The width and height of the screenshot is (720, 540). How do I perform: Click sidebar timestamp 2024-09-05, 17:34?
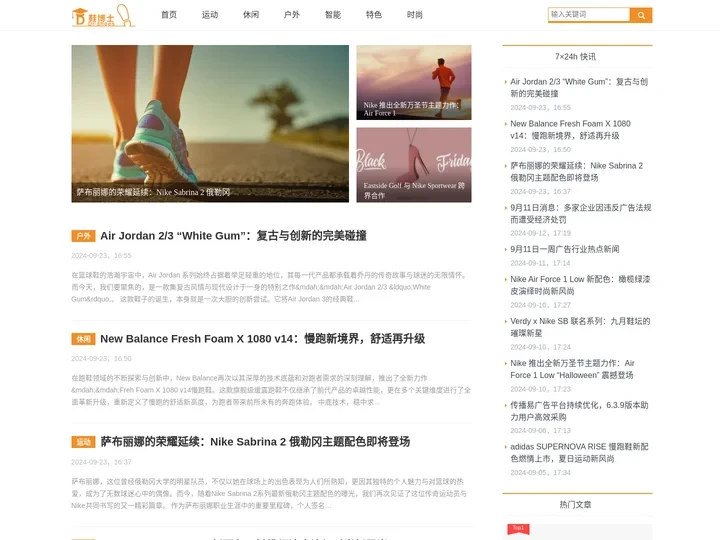540,472
